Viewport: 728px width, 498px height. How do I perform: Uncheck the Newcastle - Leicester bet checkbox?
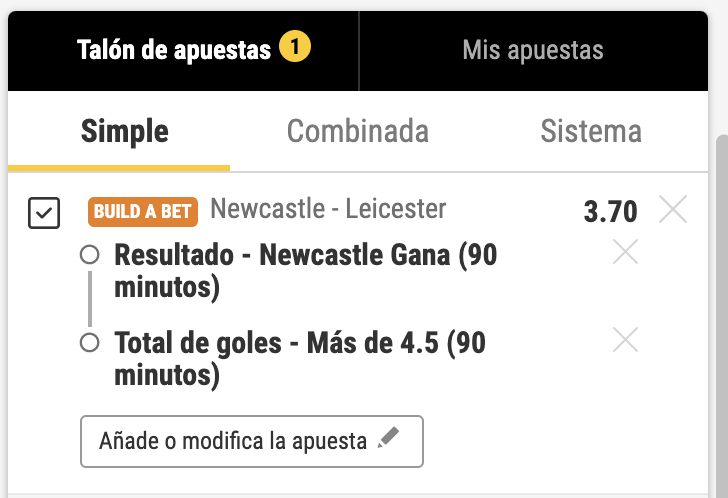click(x=44, y=213)
